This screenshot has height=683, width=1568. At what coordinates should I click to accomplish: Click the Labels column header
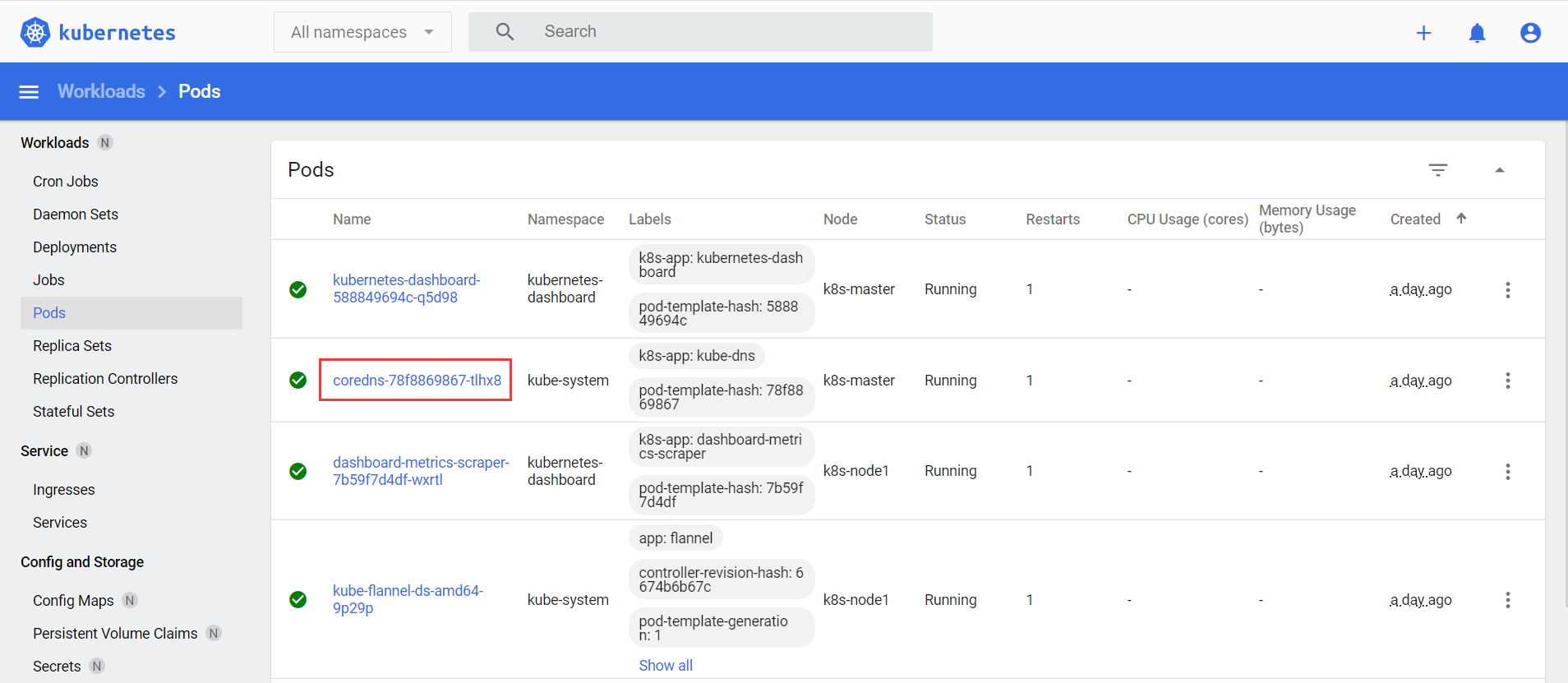[650, 219]
